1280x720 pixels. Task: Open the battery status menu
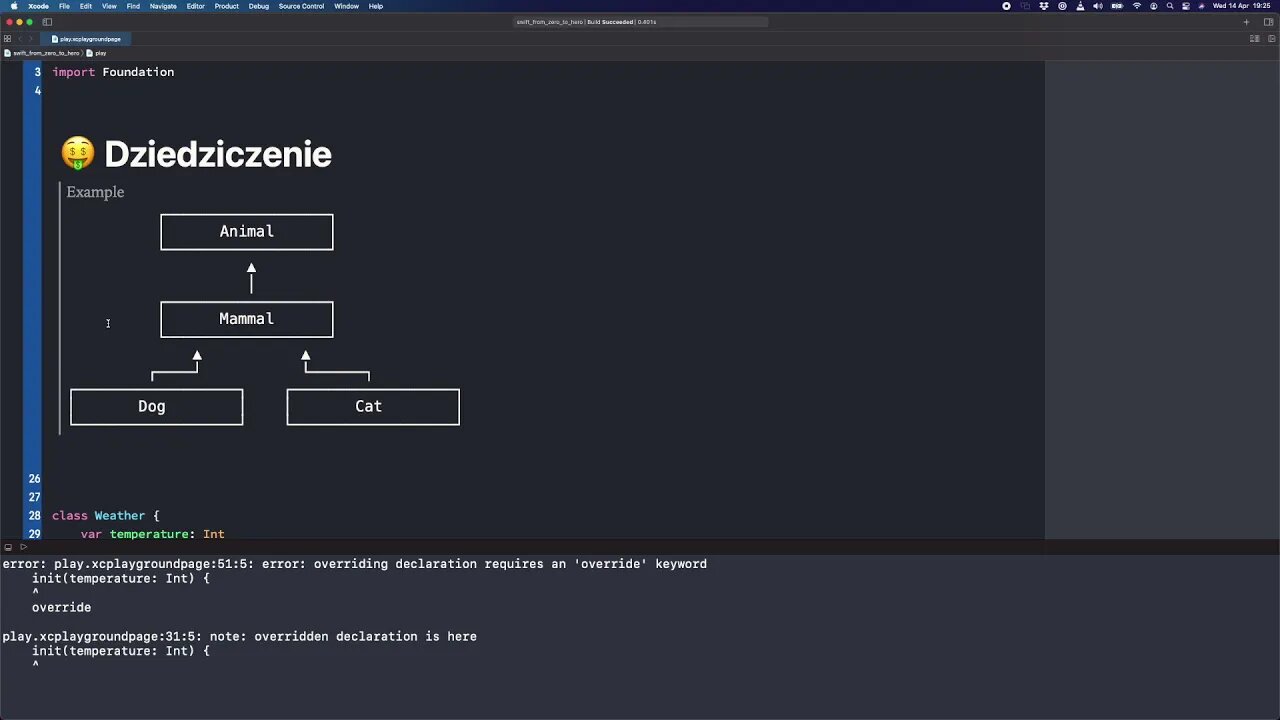tap(1117, 6)
